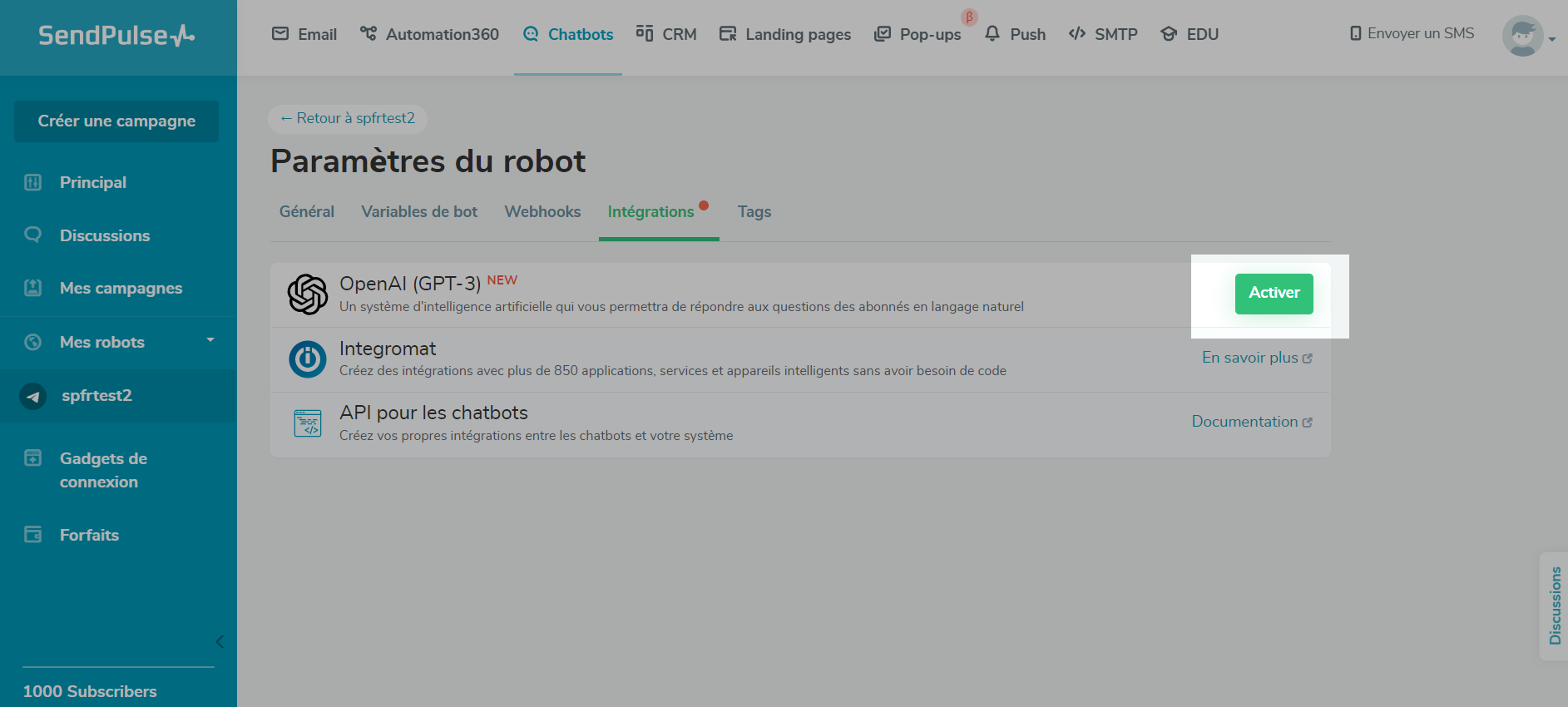Click the Mes robots sidebar icon
This screenshot has width=1568, height=707.
(33, 342)
